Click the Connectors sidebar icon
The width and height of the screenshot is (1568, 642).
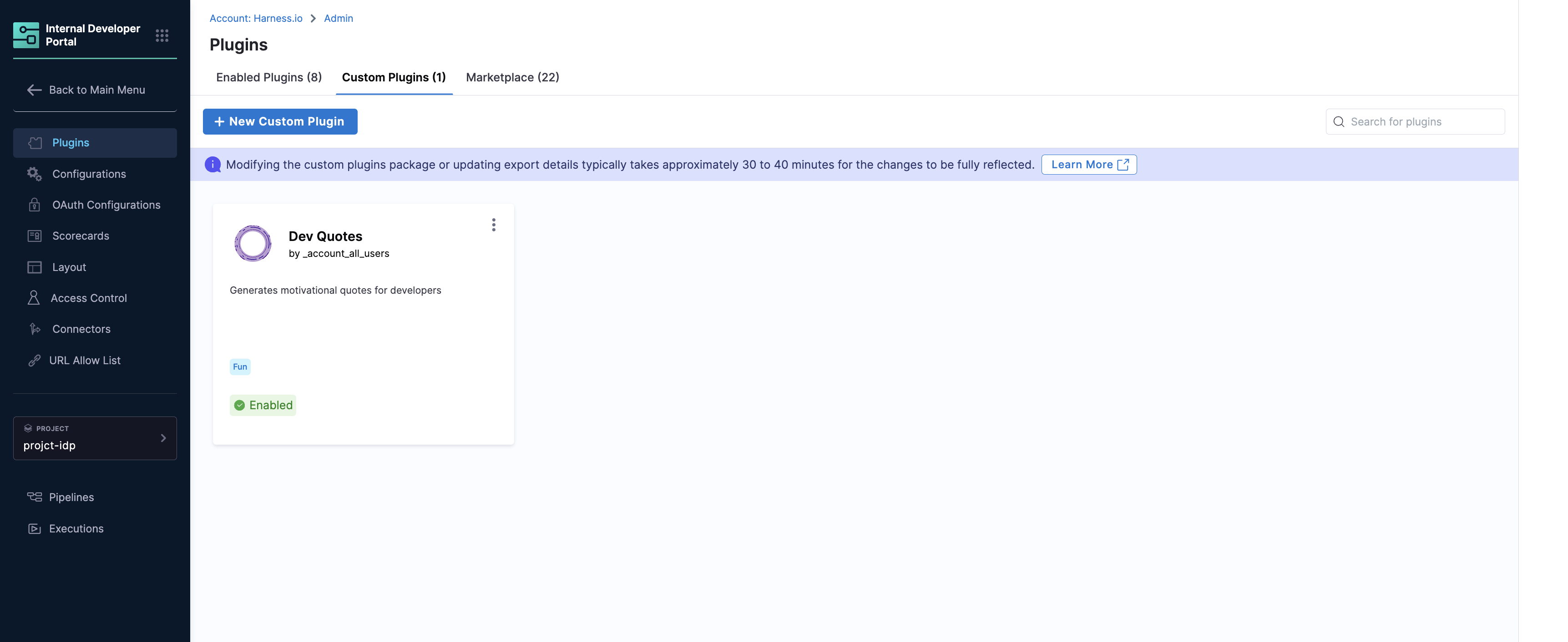(35, 329)
